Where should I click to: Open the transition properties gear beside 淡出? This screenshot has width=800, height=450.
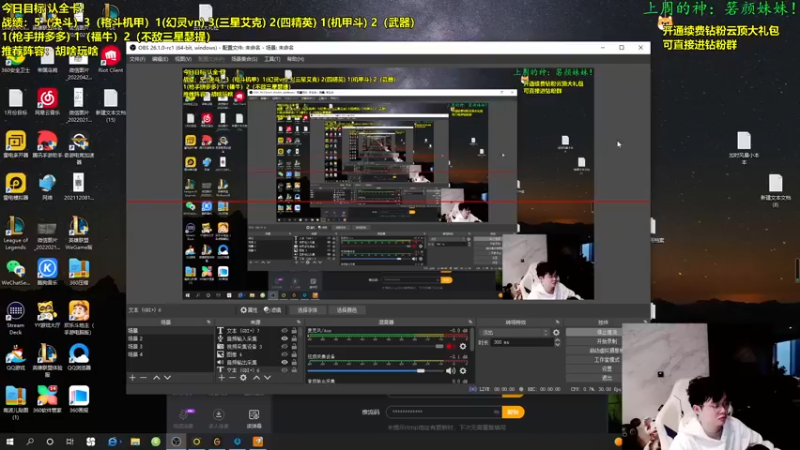pos(556,333)
